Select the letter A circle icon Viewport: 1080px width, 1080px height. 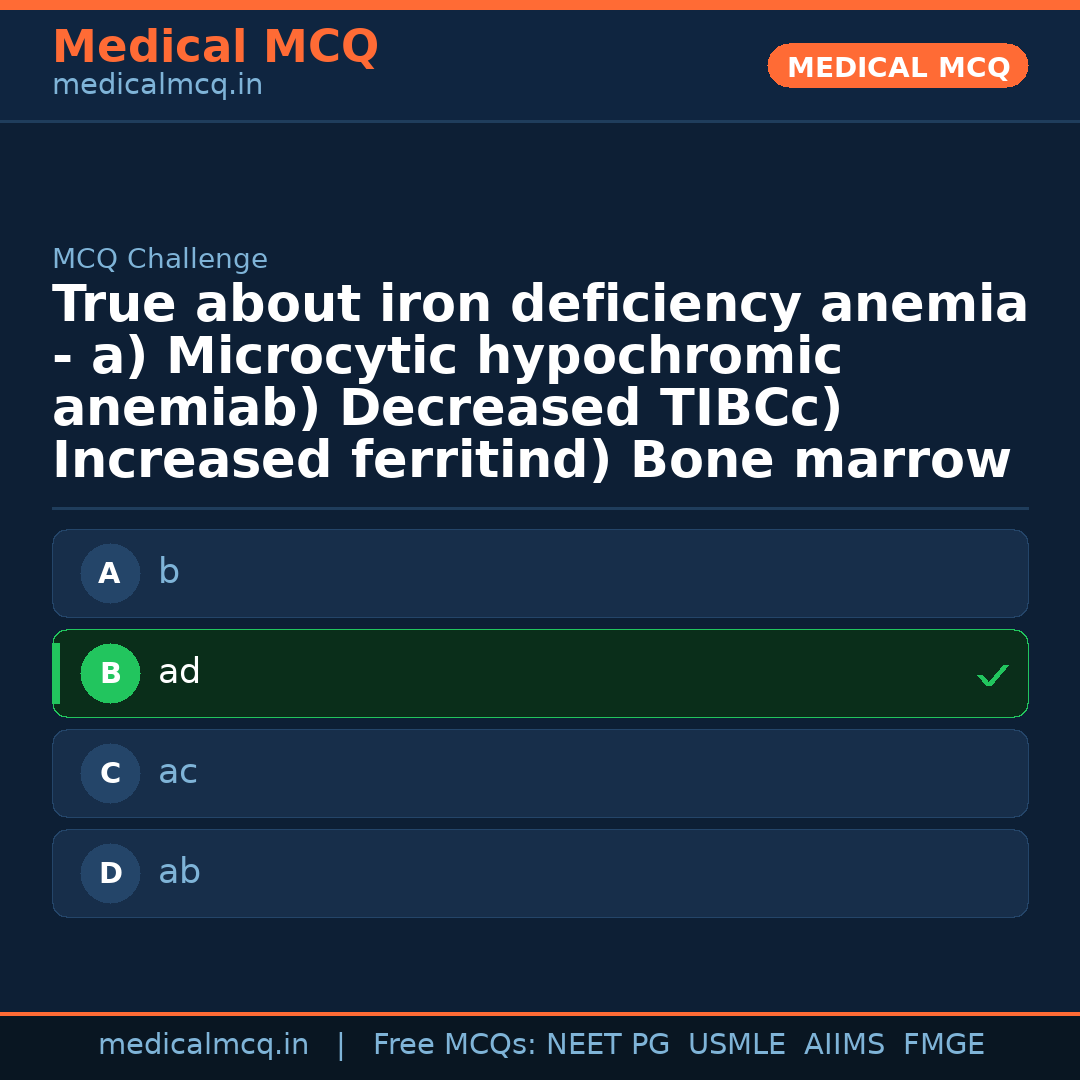[110, 574]
